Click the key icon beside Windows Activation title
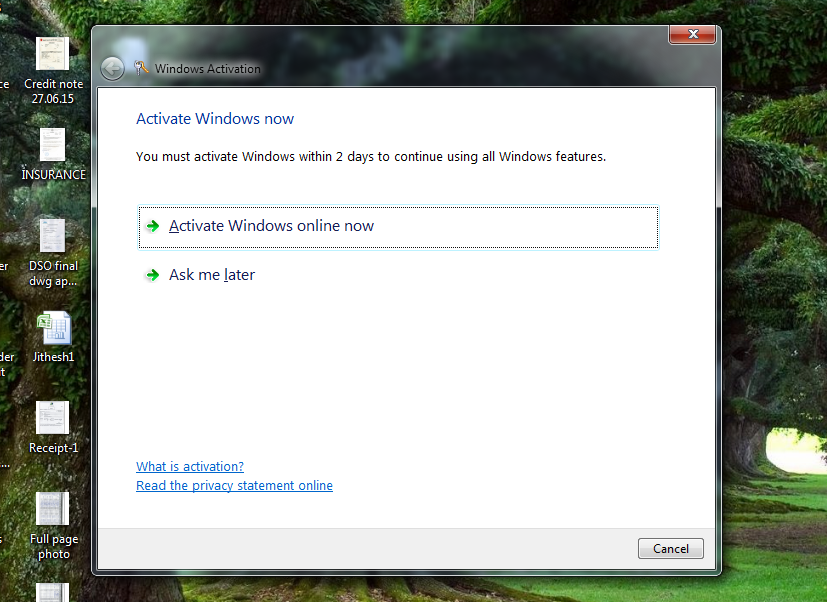827x602 pixels. coord(141,68)
